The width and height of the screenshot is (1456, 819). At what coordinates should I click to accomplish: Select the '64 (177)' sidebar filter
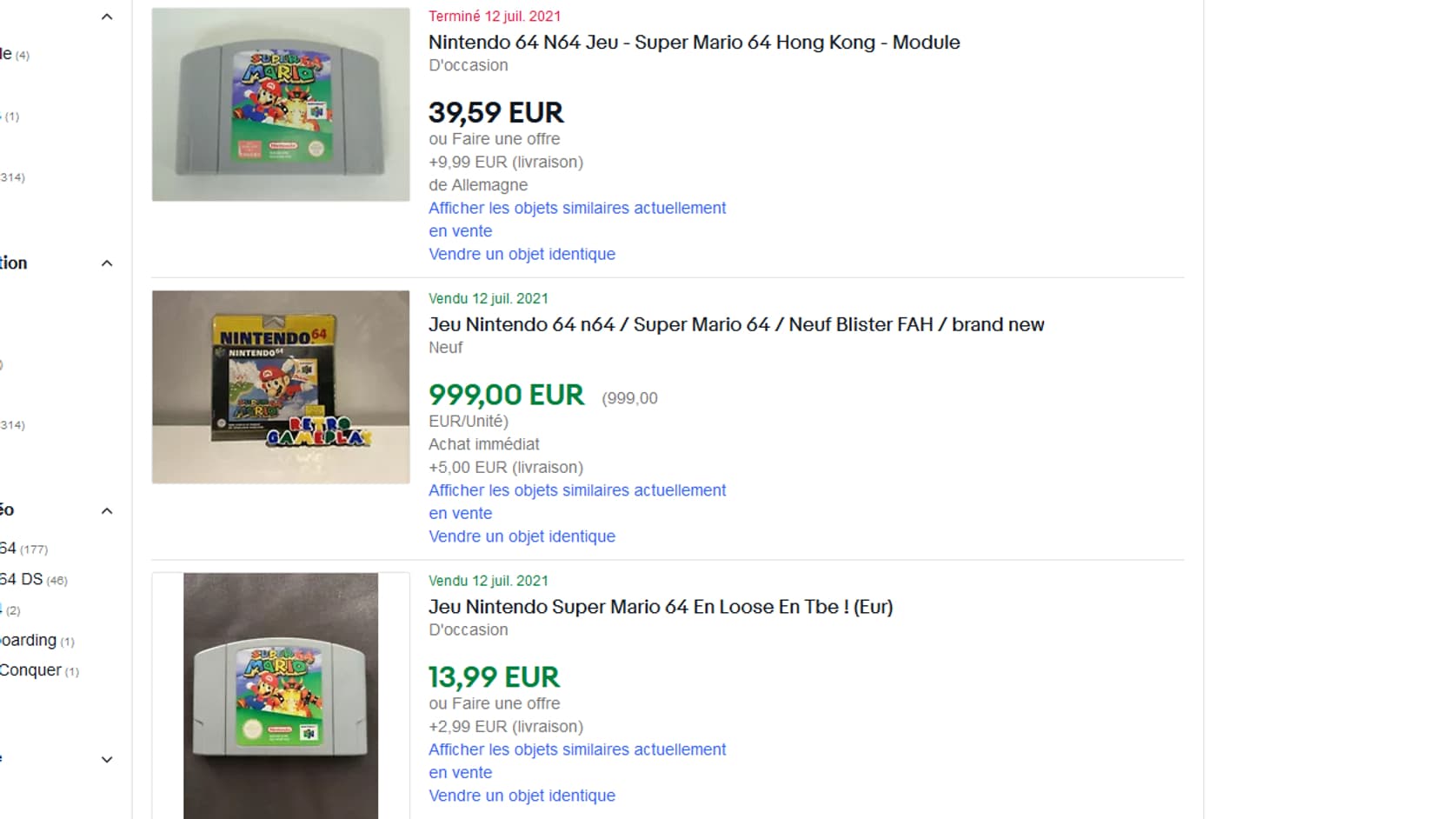23,549
